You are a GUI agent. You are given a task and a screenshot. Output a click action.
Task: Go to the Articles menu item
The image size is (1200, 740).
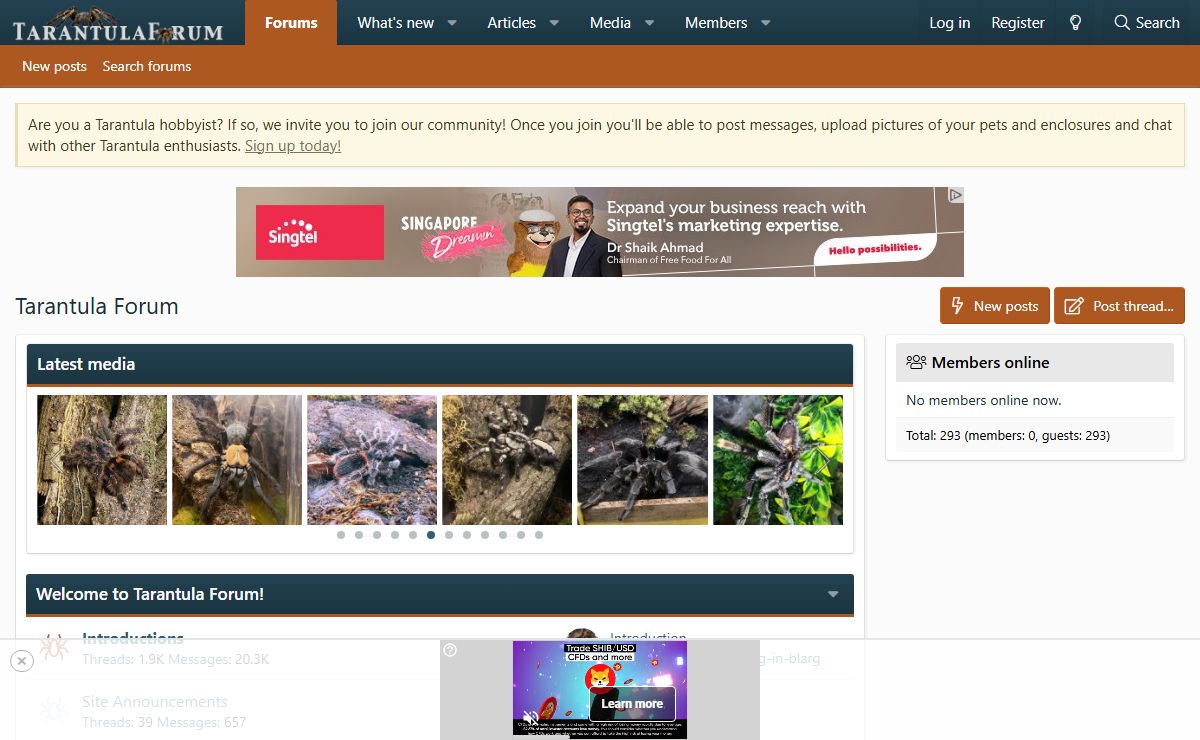511,23
